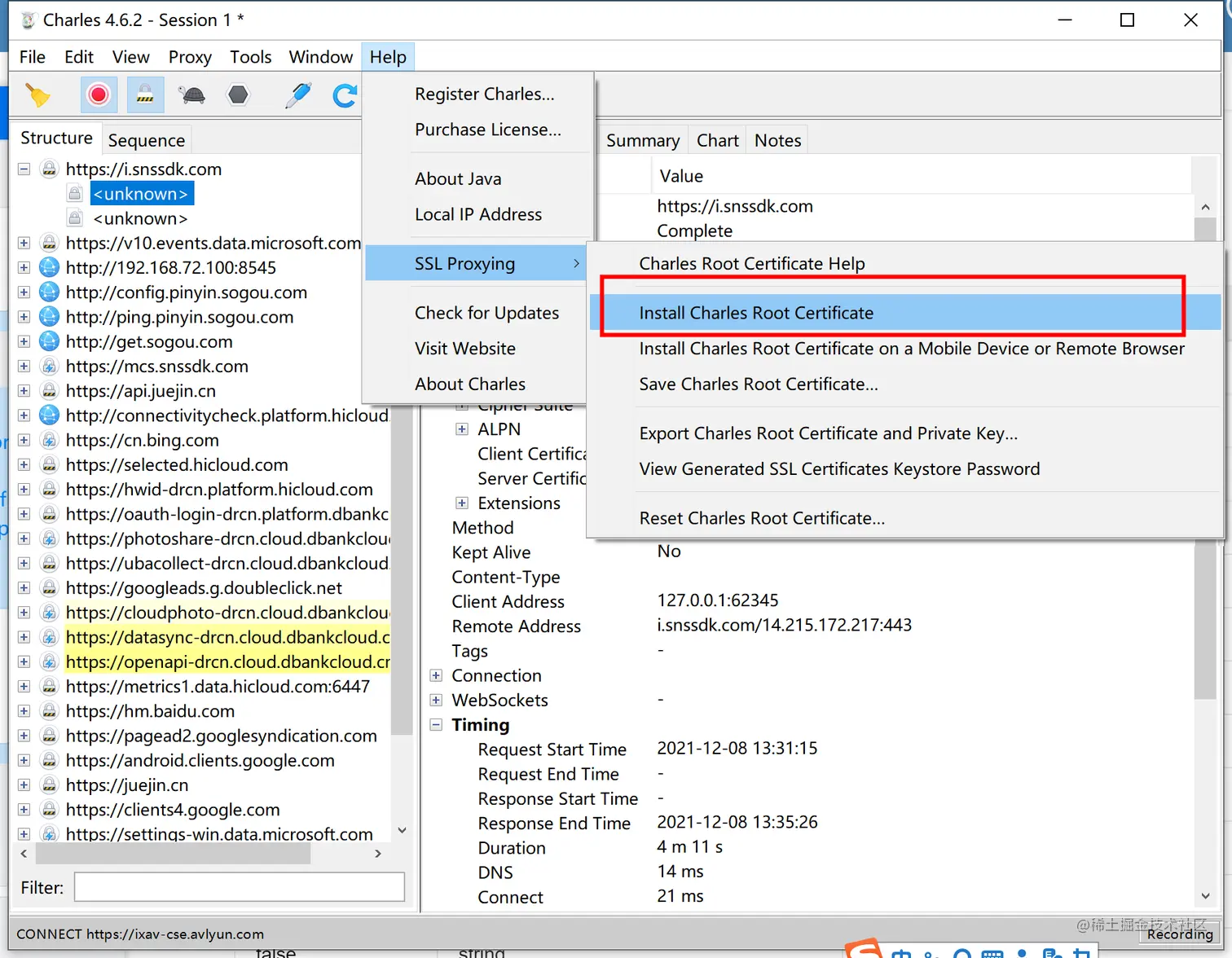Screen dimensions: 1232x958
Task: Open the View menu
Action: click(x=131, y=57)
